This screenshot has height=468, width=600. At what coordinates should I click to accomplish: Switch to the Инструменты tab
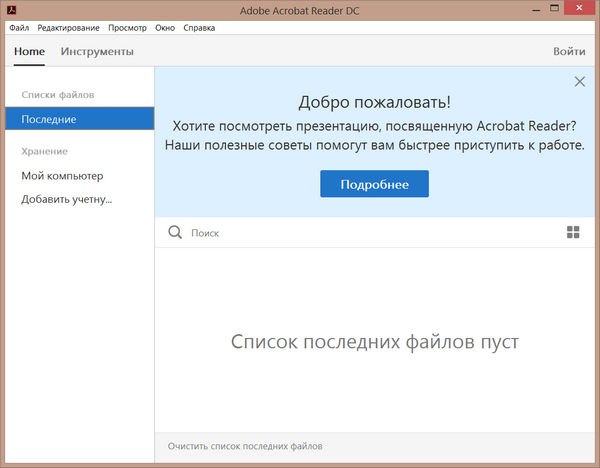click(x=97, y=51)
